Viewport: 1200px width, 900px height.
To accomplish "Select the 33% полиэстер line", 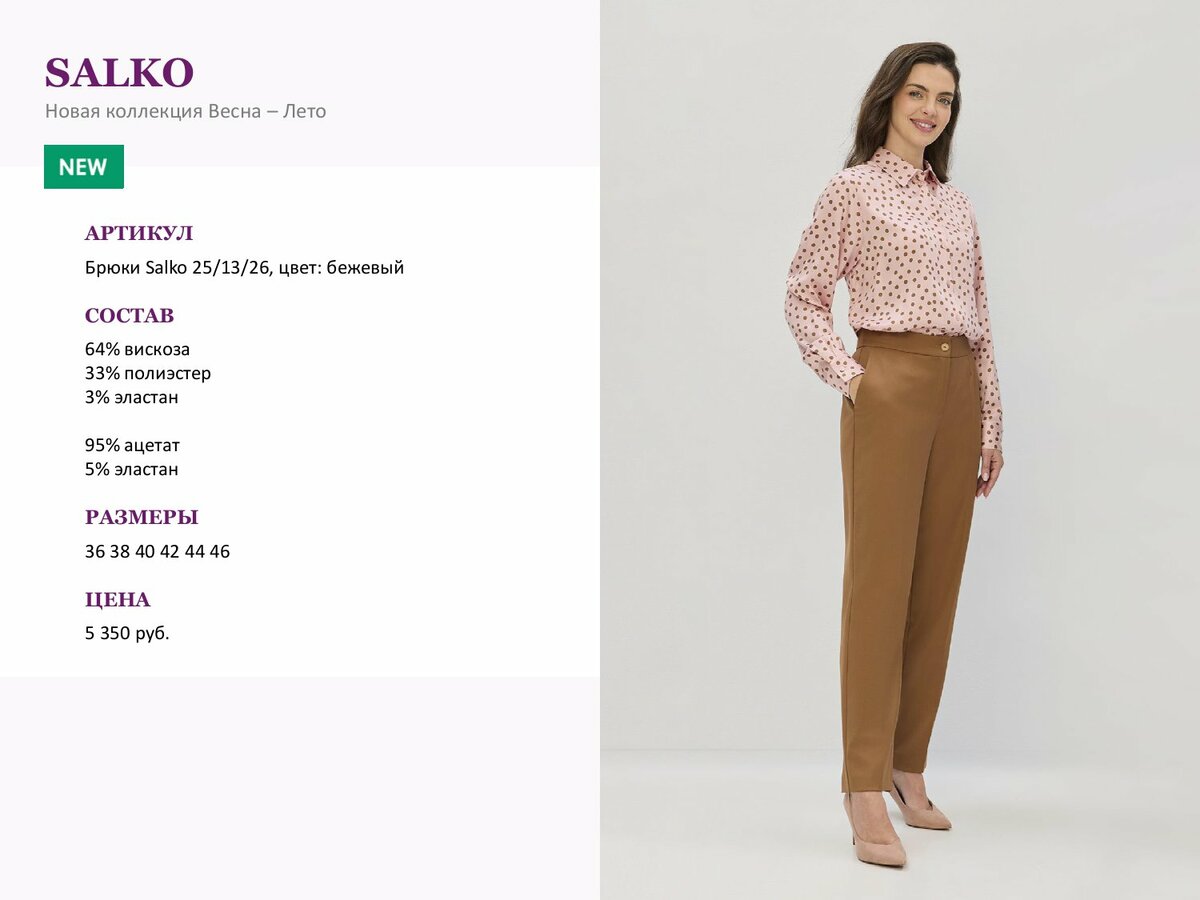I will pos(148,374).
